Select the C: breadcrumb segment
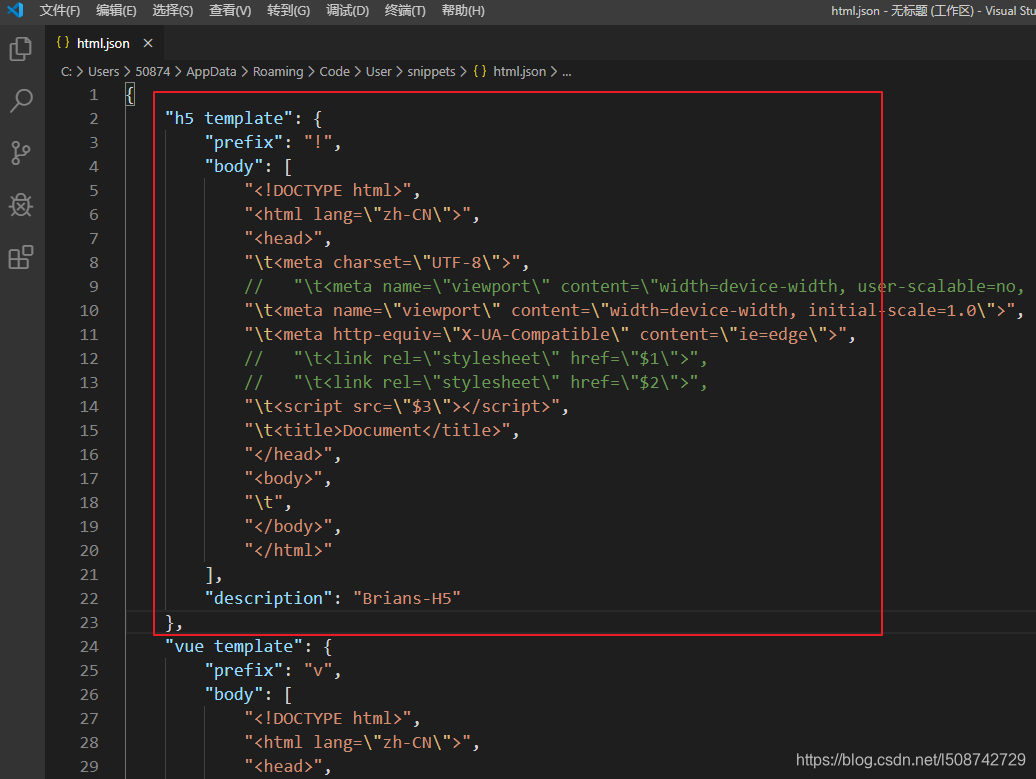This screenshot has width=1036, height=779. (x=66, y=71)
